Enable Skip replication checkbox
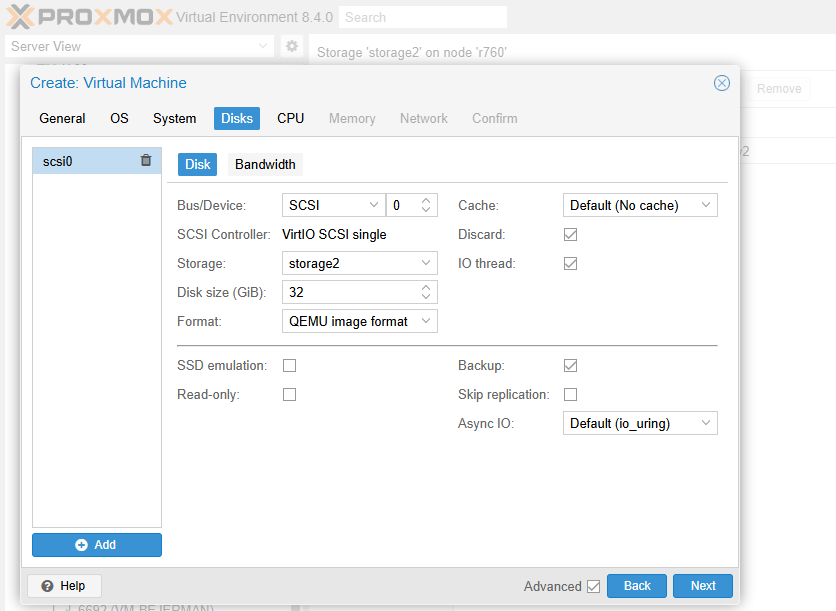Image resolution: width=836 pixels, height=611 pixels. pyautogui.click(x=570, y=395)
